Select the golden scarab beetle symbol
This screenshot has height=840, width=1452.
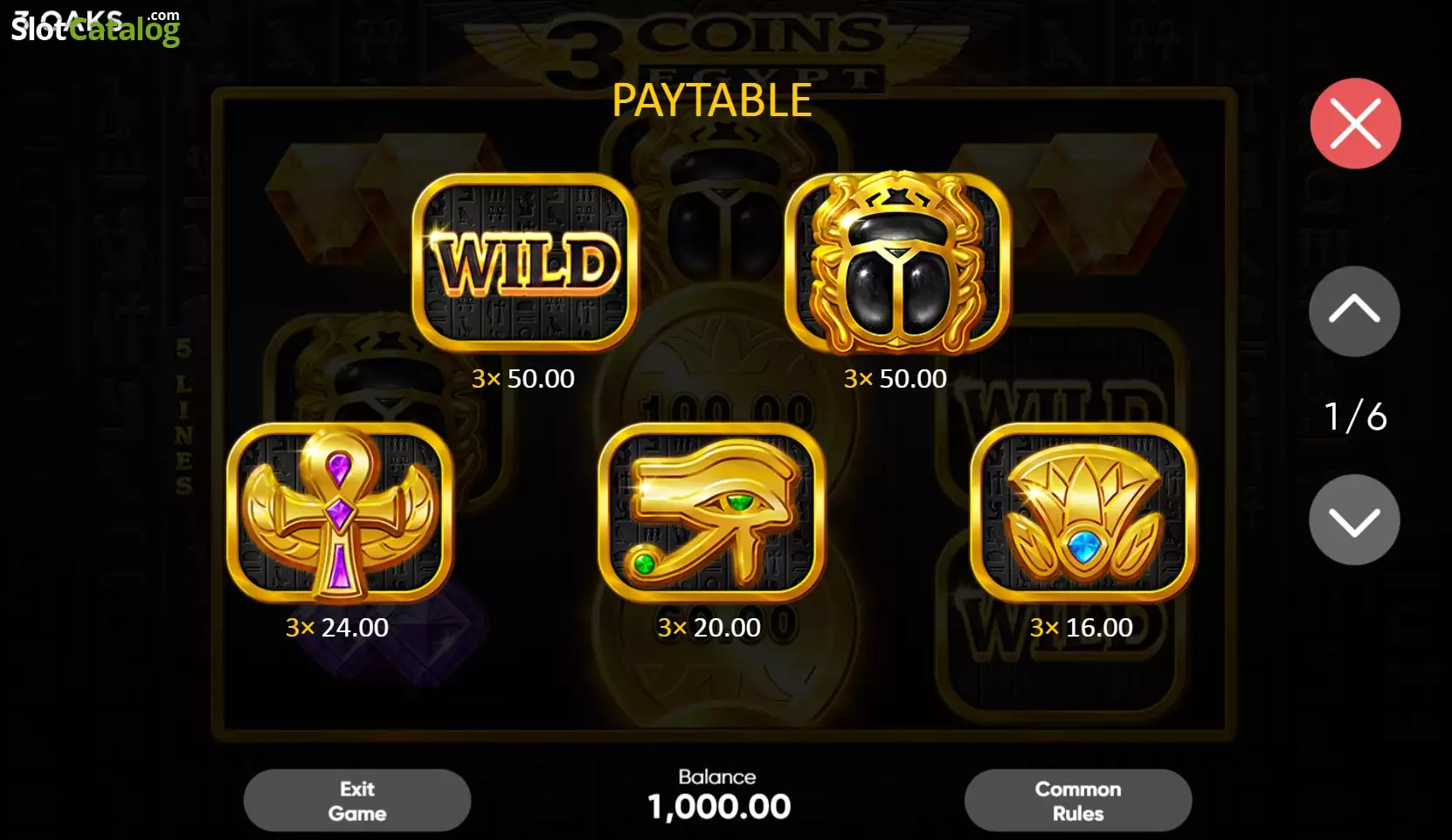pyautogui.click(x=897, y=263)
